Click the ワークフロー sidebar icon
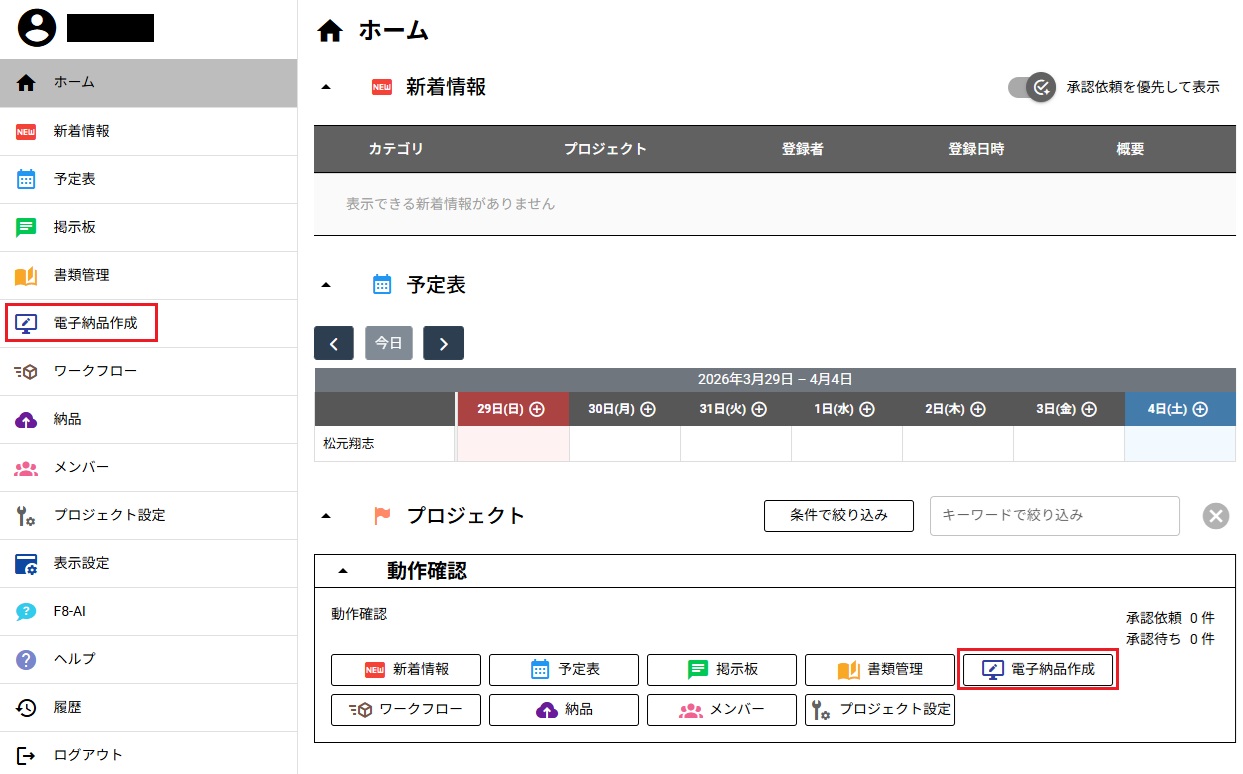 26,371
